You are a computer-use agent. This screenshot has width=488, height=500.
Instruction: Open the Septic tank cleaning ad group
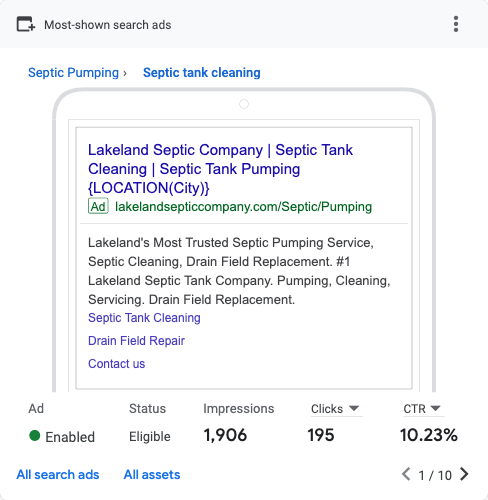point(202,73)
